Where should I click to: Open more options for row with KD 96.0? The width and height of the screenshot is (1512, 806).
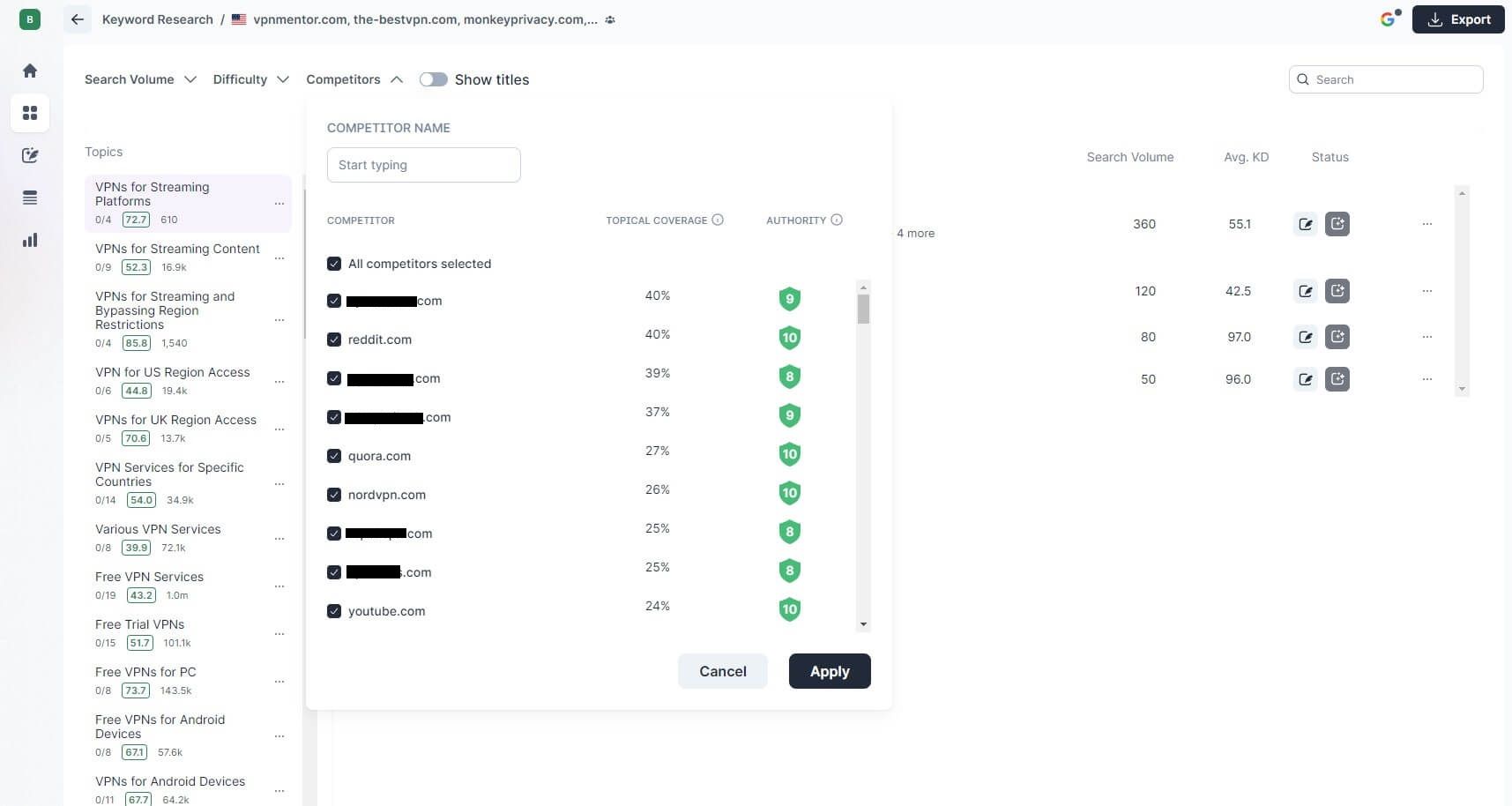1427,379
